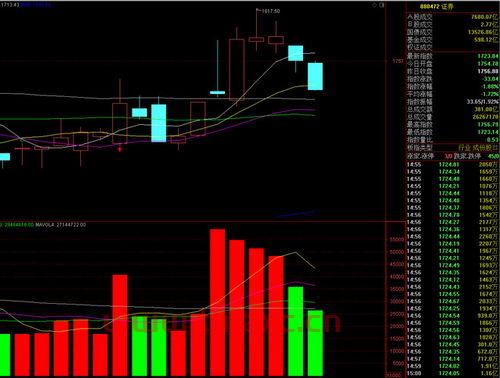This screenshot has height=378, width=500.
Task: Open the 行业 link in 板指类型 row
Action: click(x=465, y=147)
